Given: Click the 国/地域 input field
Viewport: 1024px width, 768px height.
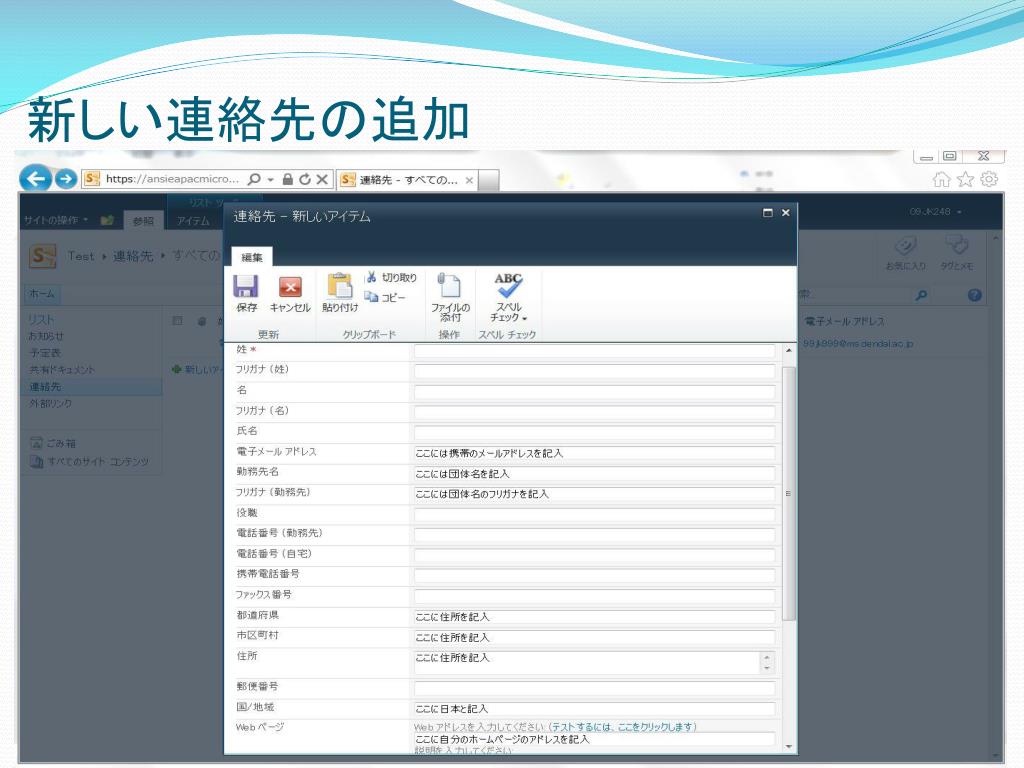Looking at the screenshot, I should click(x=594, y=709).
